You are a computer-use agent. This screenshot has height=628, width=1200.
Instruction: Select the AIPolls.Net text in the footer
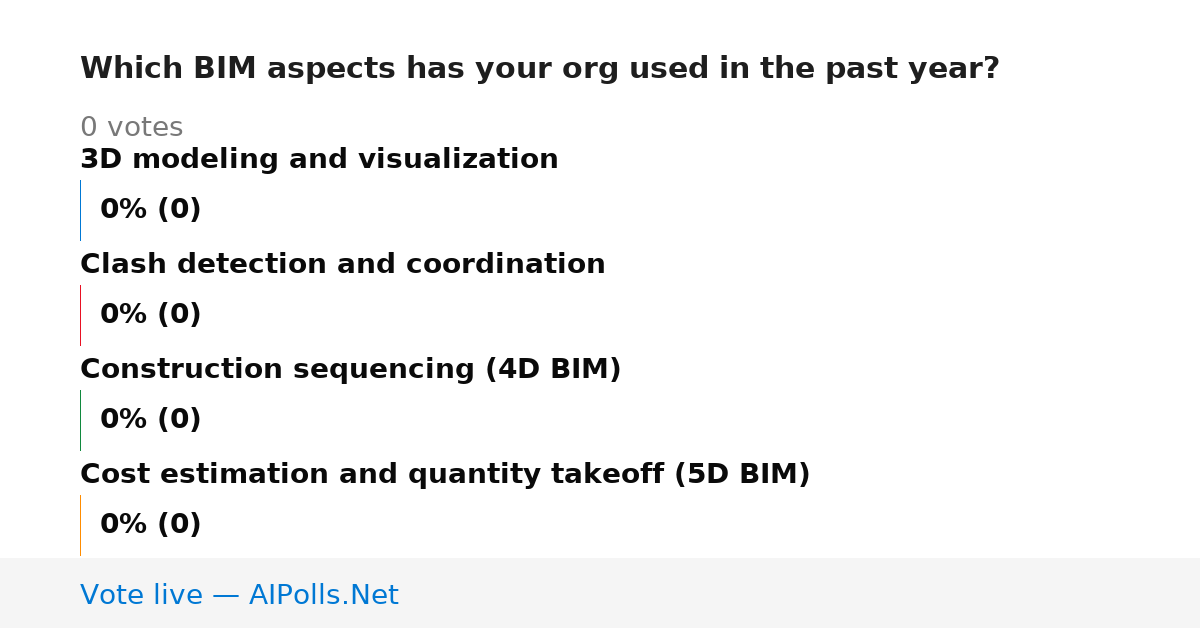tap(324, 596)
